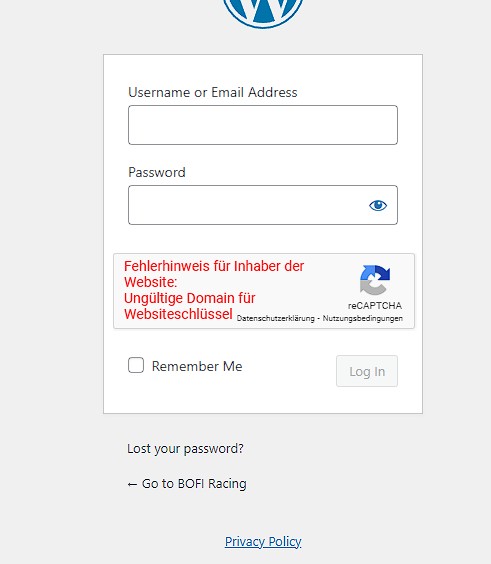Viewport: 491px width, 564px height.
Task: Click the Username or Email Address label
Action: 213,92
